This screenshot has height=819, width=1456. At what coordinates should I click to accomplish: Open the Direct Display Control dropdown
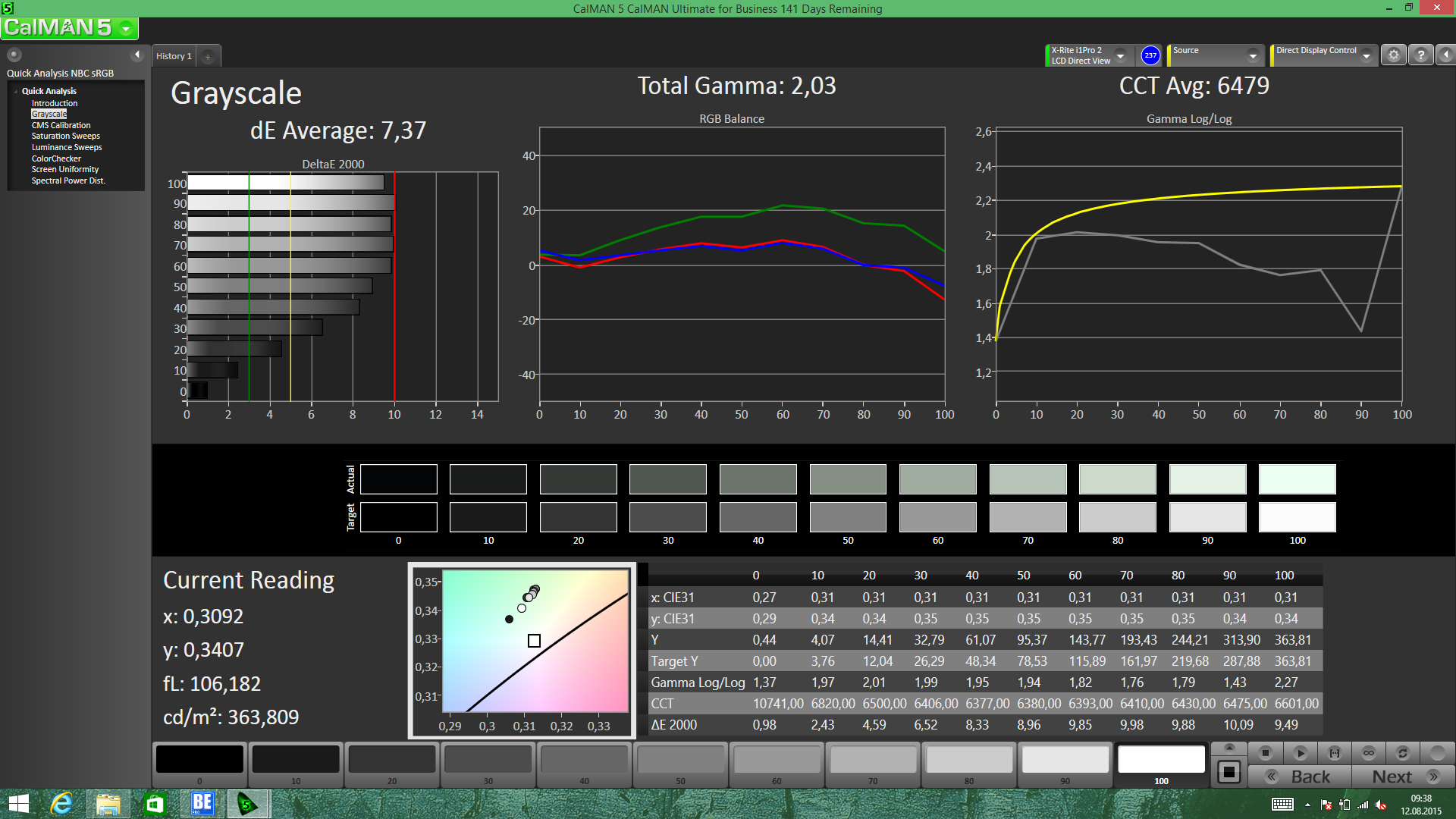click(x=1366, y=55)
